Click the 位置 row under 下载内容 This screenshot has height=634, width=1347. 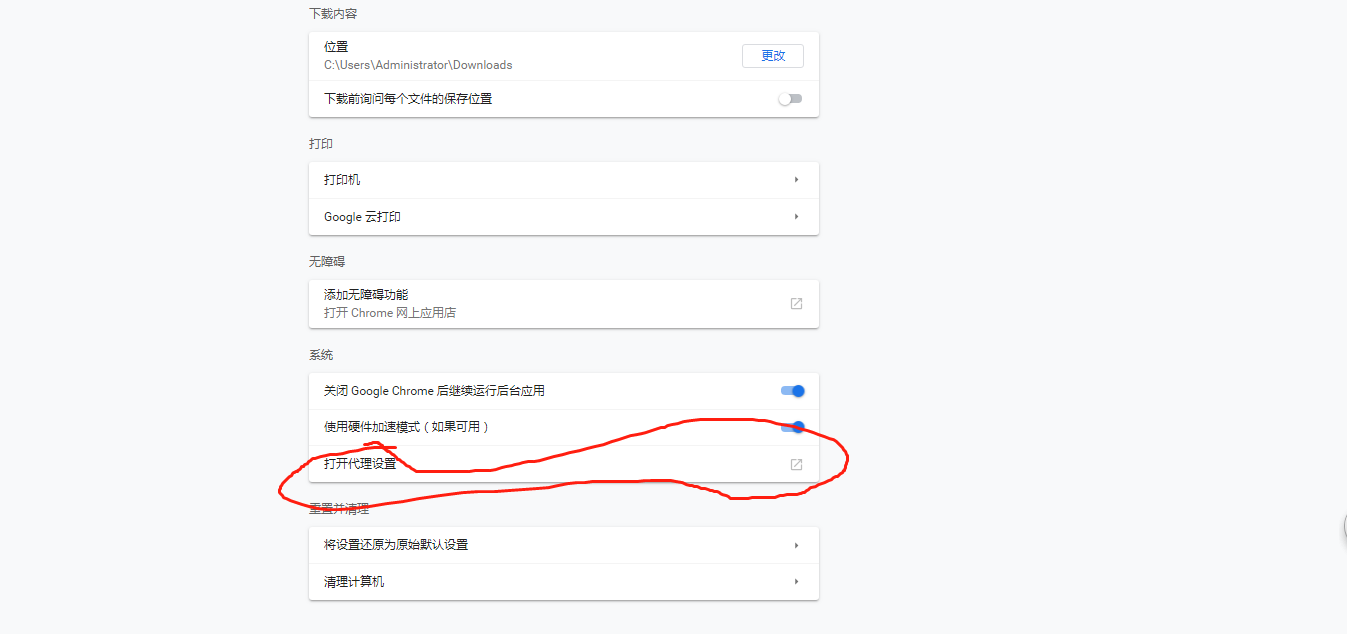[x=500, y=55]
